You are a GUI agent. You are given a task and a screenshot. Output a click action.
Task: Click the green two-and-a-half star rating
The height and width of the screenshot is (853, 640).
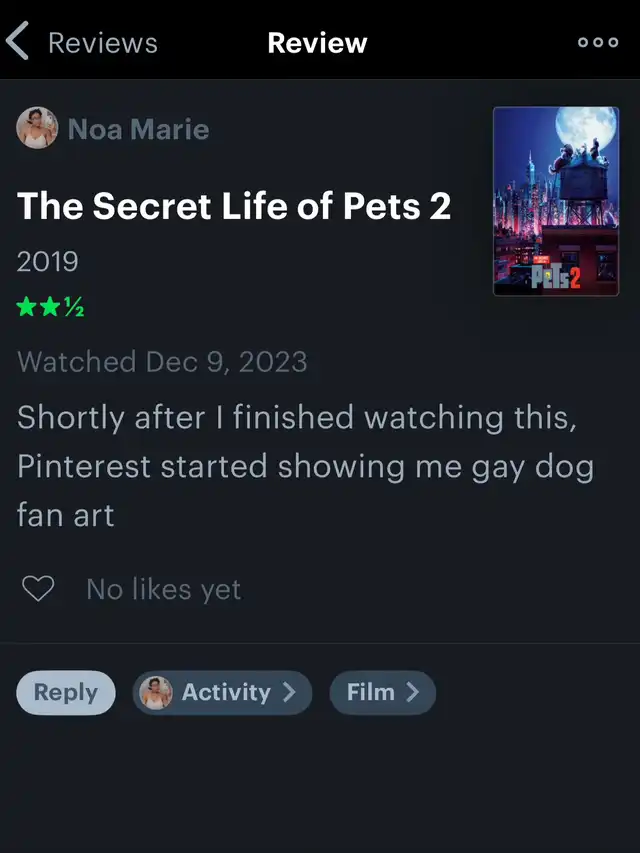point(50,307)
